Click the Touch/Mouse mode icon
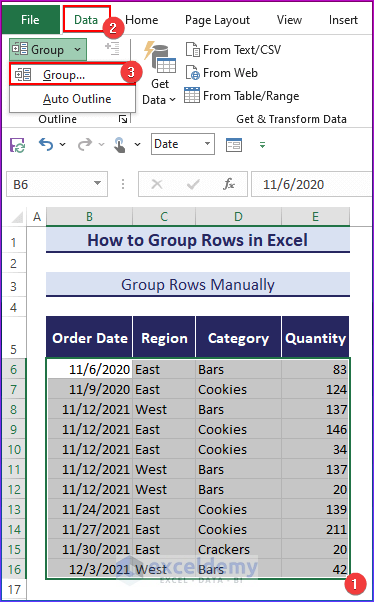 120,145
